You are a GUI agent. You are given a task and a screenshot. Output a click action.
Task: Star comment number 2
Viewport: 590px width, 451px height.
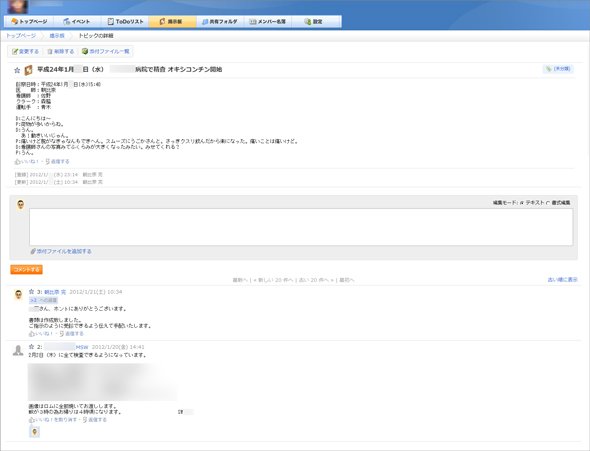pyautogui.click(x=32, y=346)
